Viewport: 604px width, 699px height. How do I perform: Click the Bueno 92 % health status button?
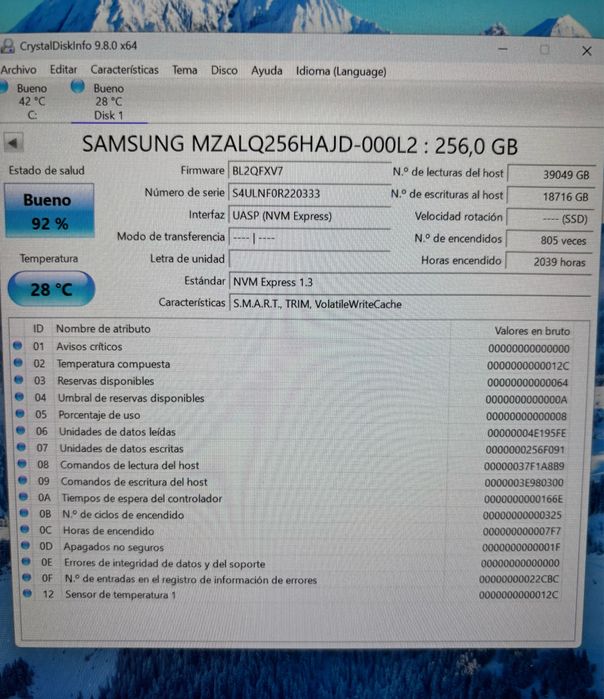49,210
